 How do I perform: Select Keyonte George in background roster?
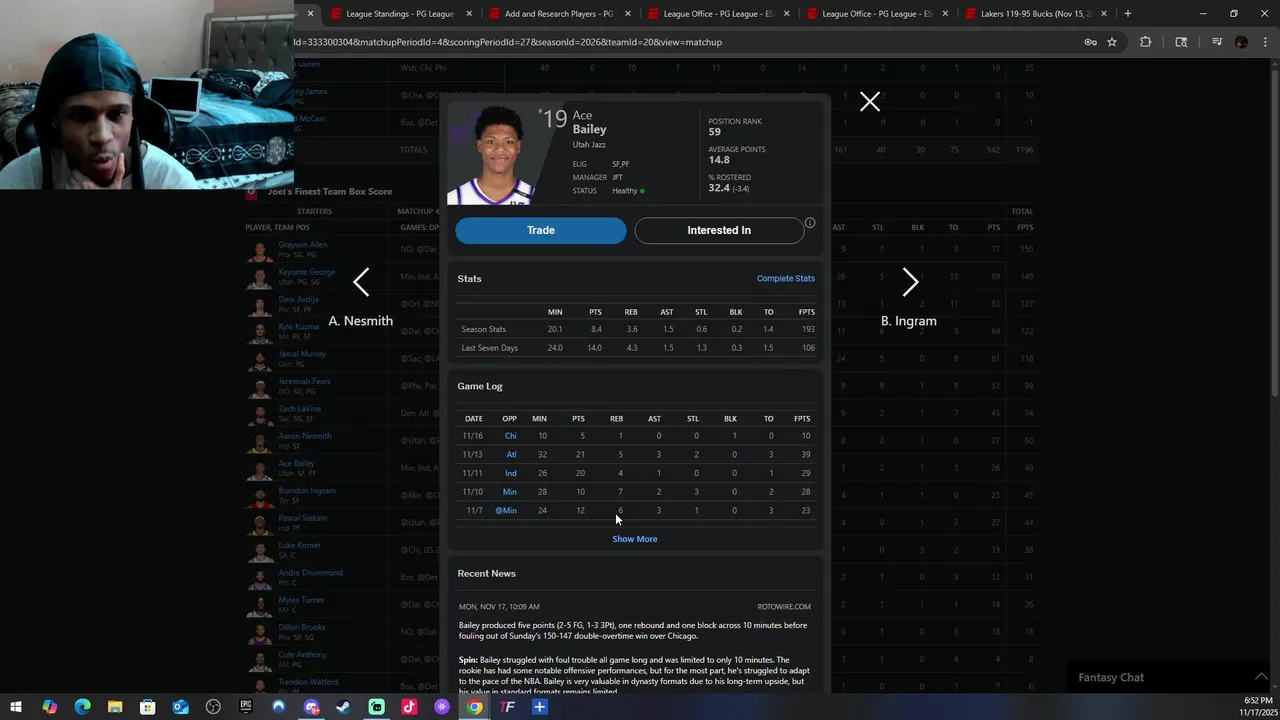click(307, 272)
